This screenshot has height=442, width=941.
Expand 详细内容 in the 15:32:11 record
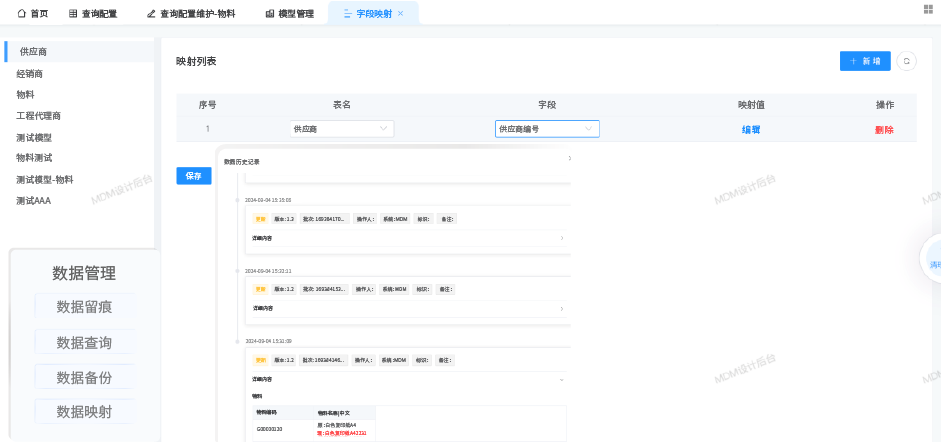coord(561,308)
